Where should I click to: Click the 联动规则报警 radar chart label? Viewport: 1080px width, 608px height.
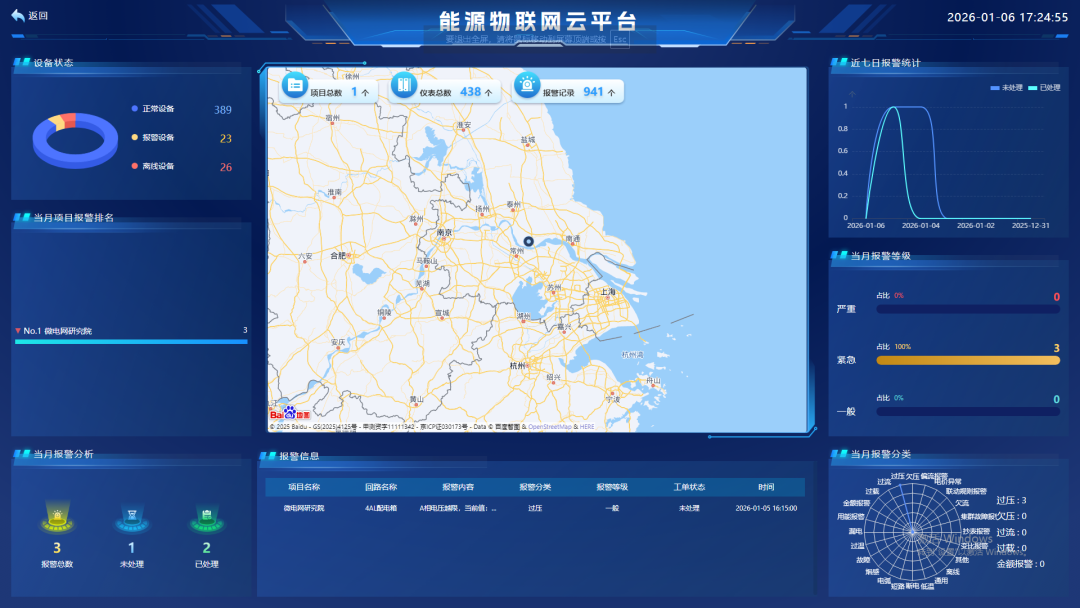[966, 492]
